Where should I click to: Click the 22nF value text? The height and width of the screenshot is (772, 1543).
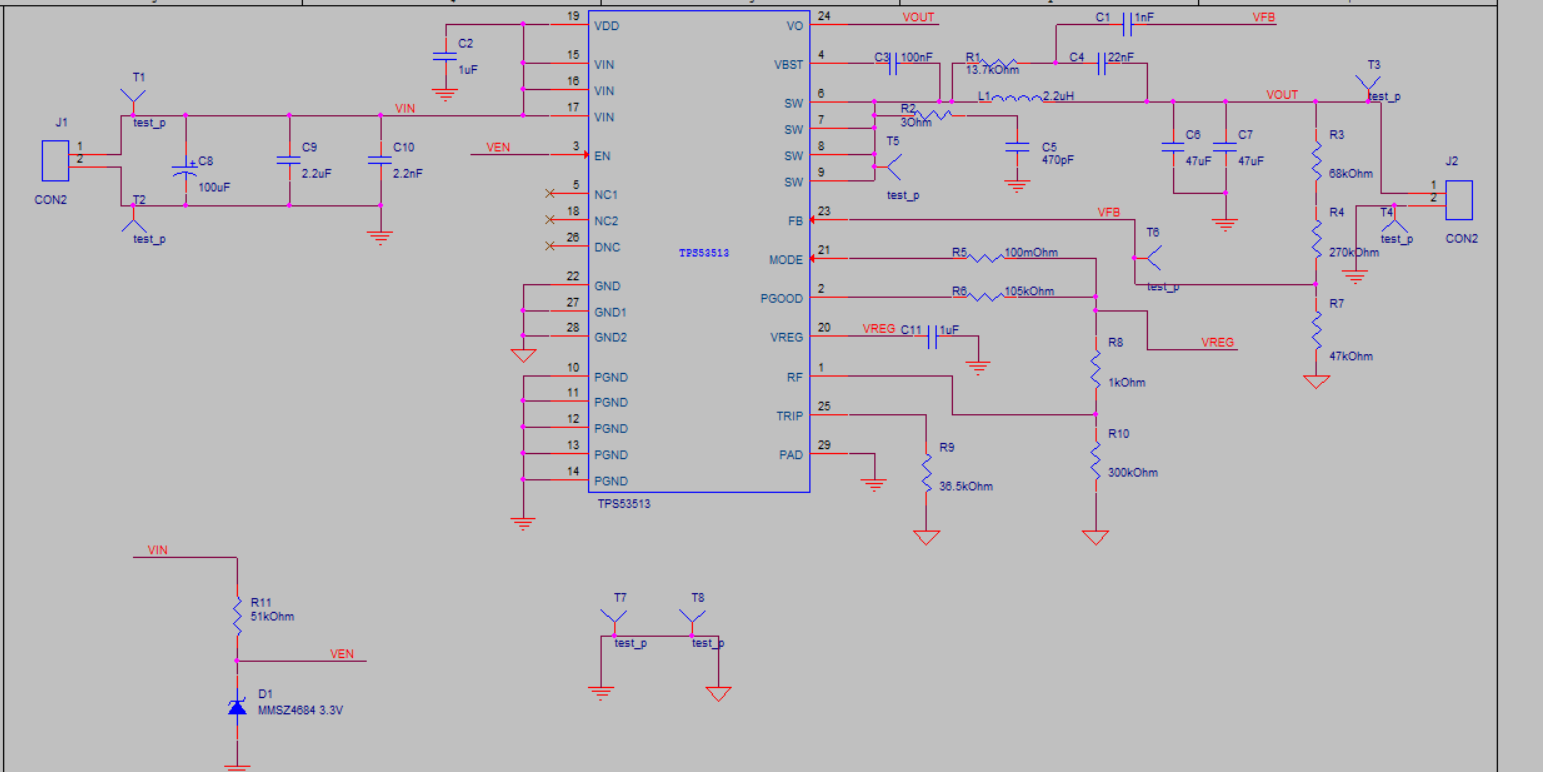[x=1121, y=57]
